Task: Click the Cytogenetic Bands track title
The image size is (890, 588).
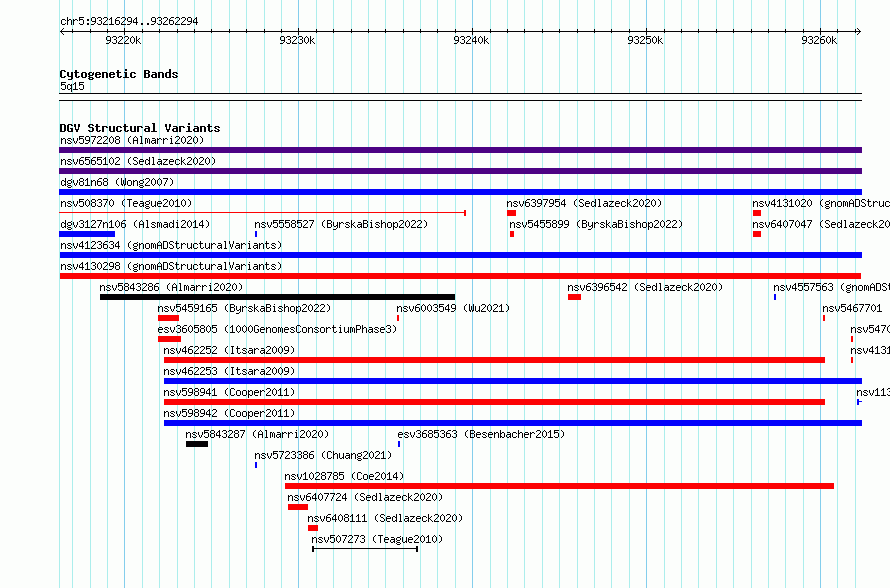Action: pyautogui.click(x=119, y=74)
